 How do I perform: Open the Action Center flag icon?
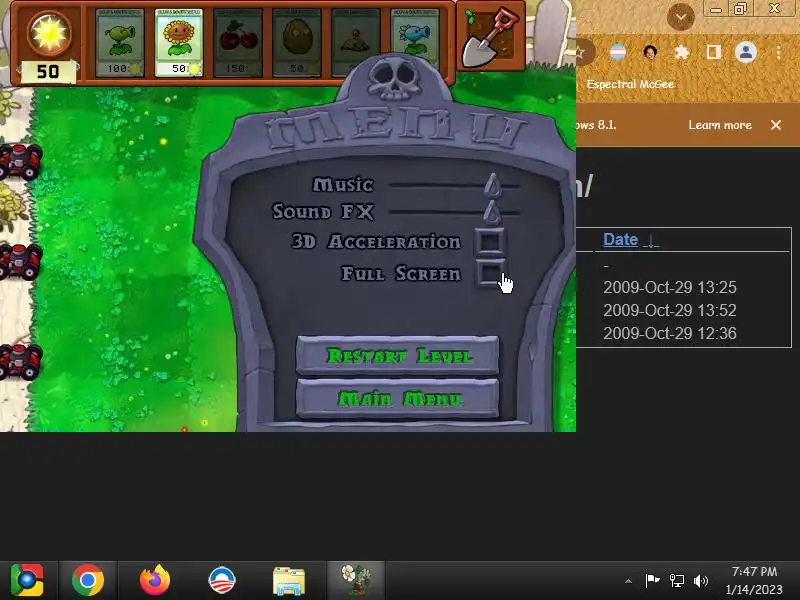point(652,580)
